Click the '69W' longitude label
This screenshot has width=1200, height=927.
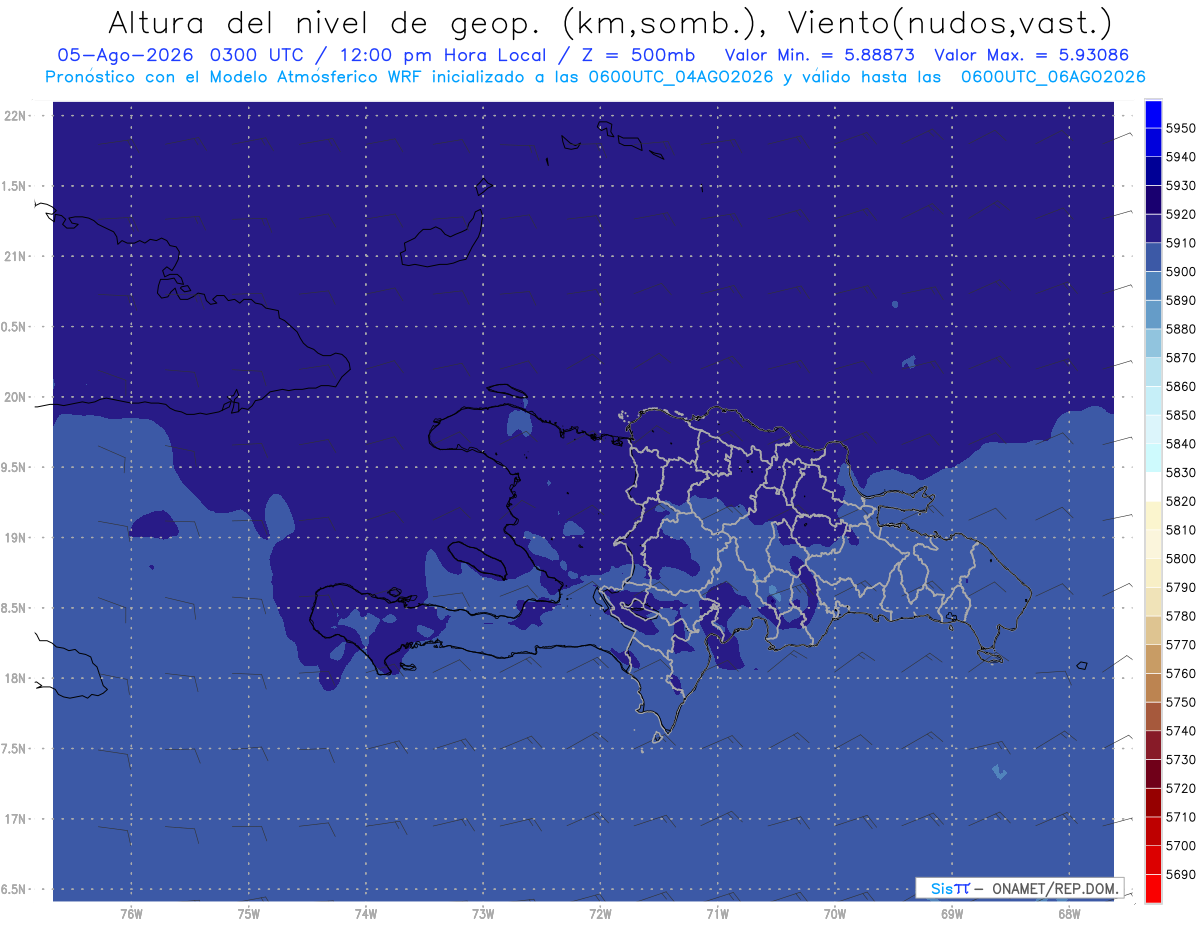[951, 913]
